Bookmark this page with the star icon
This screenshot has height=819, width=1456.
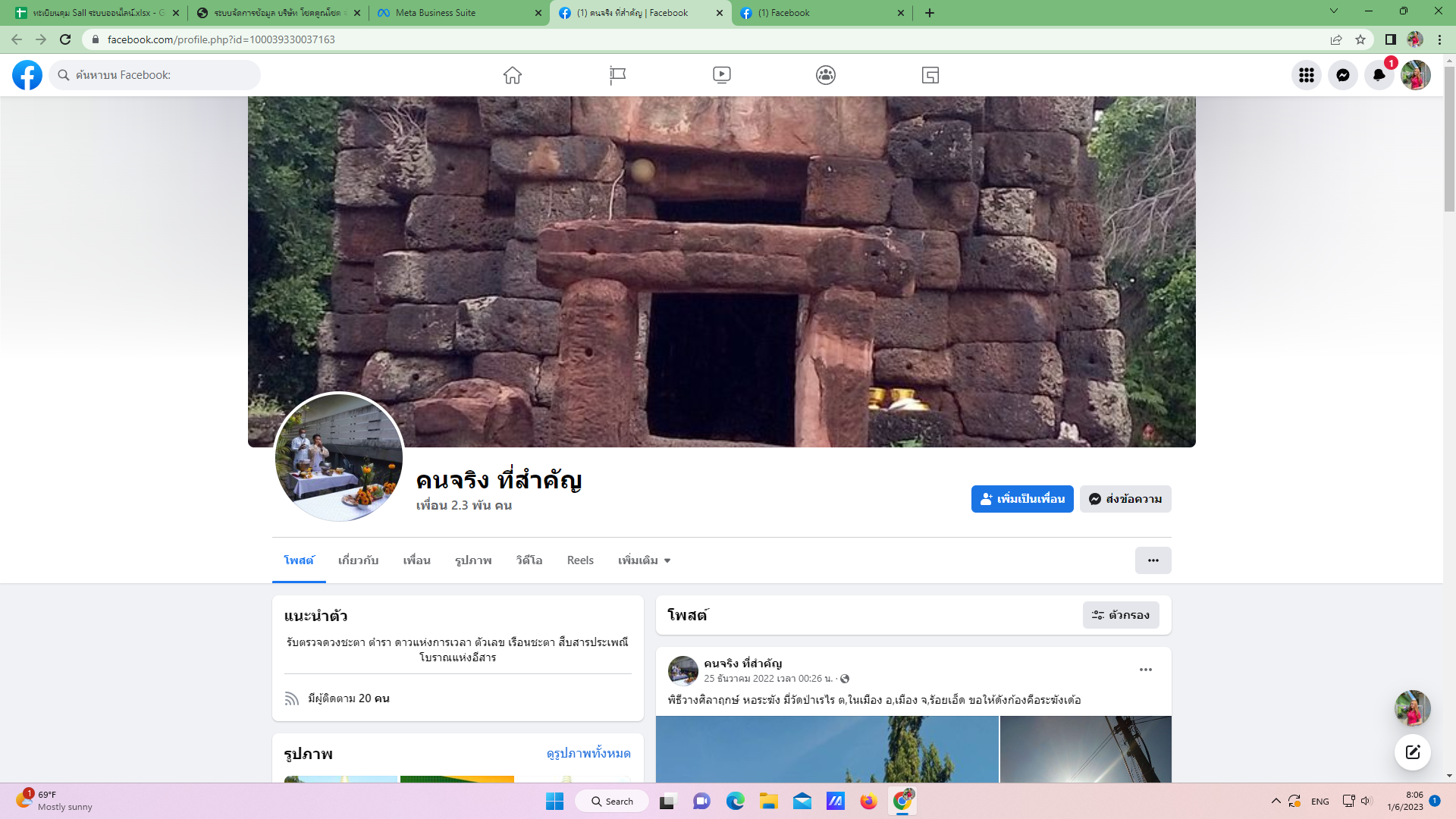[x=1360, y=39]
